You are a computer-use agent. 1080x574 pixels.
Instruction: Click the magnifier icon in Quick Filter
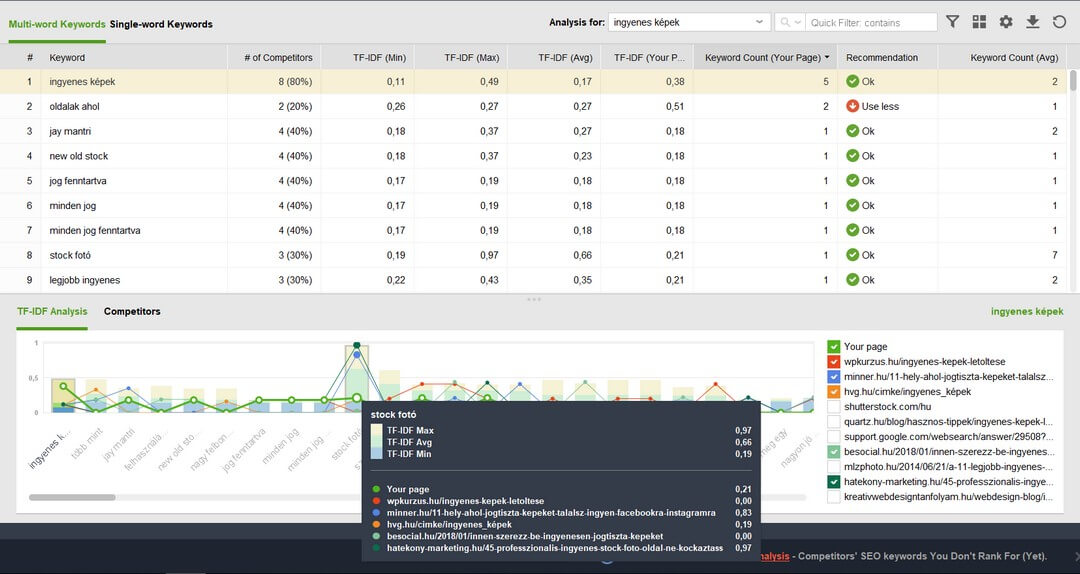coord(786,22)
